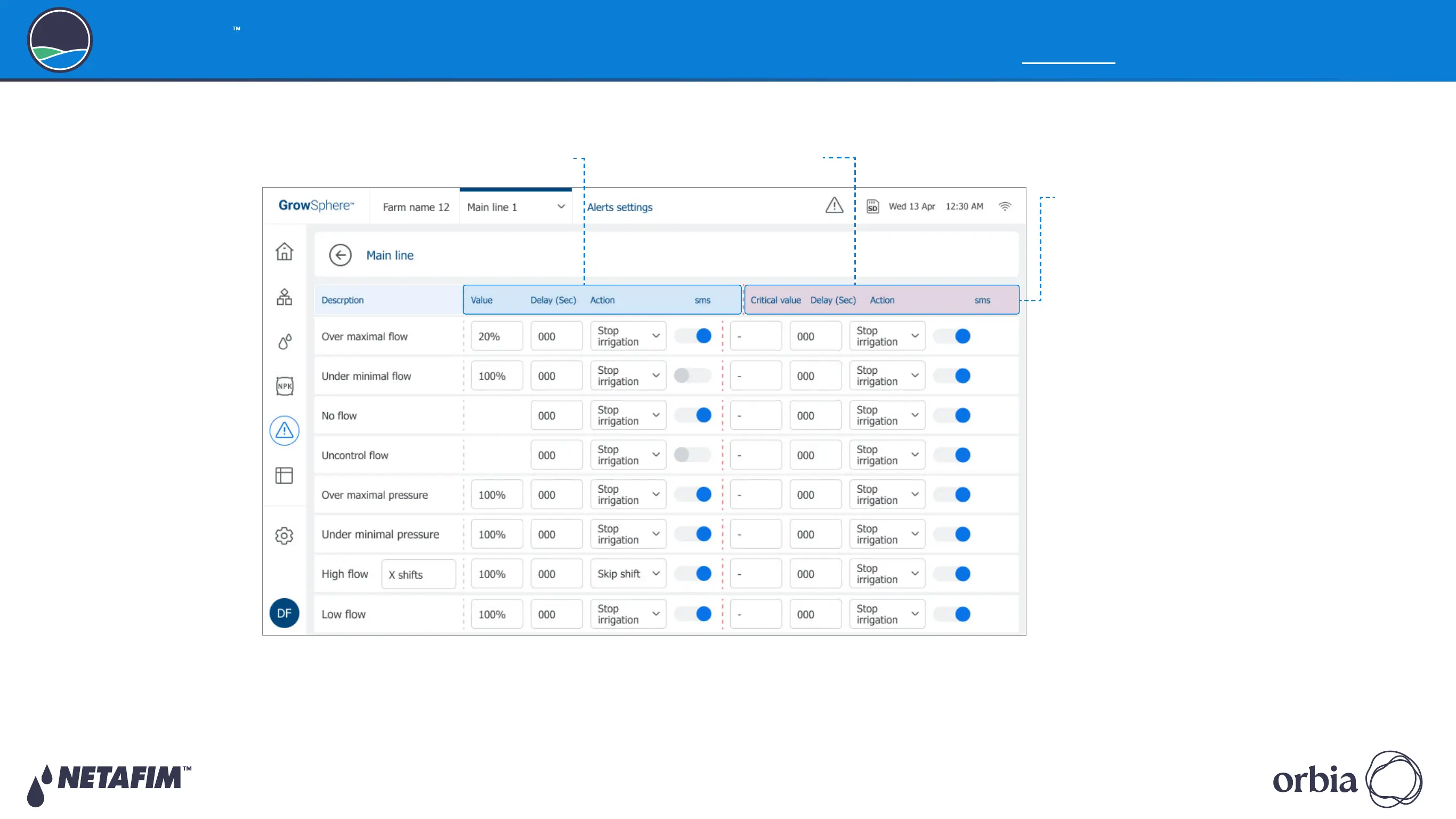
Task: Open Uncontrol flow critical Action dropdown
Action: (887, 455)
